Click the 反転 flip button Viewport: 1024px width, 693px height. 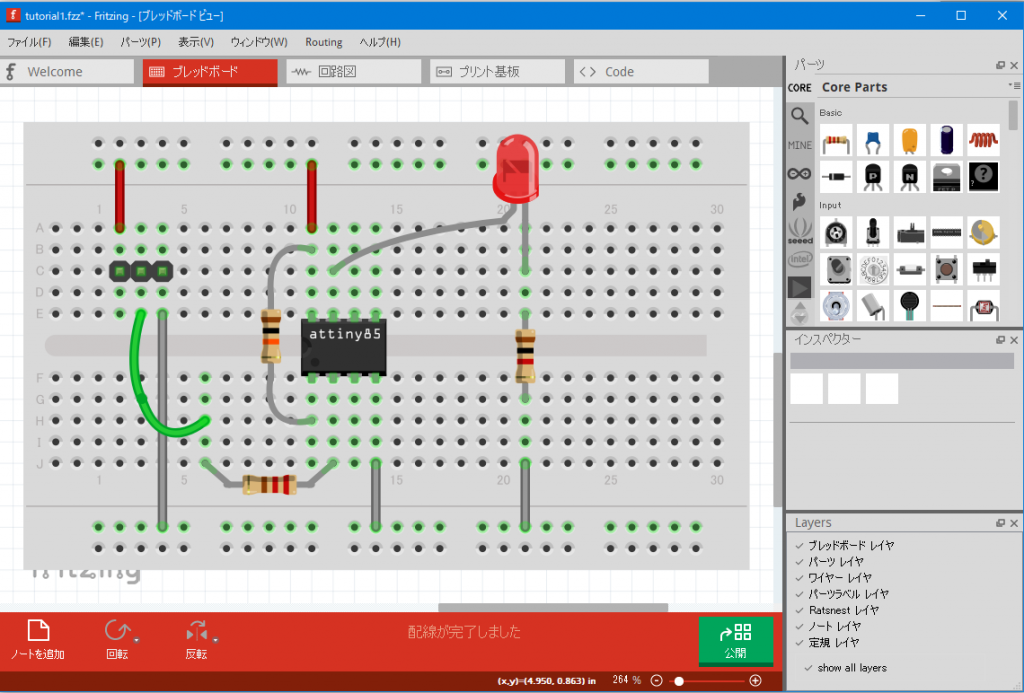click(196, 639)
